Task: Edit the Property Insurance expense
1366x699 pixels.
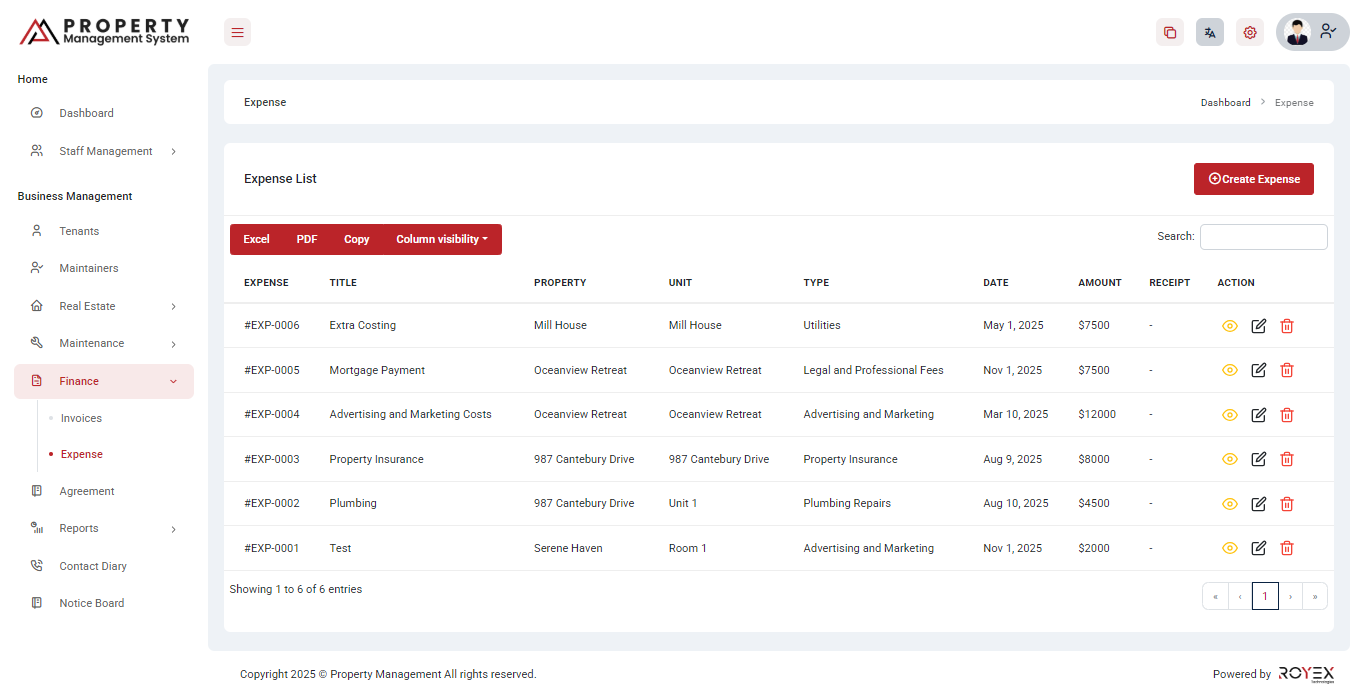Action: click(x=1258, y=459)
